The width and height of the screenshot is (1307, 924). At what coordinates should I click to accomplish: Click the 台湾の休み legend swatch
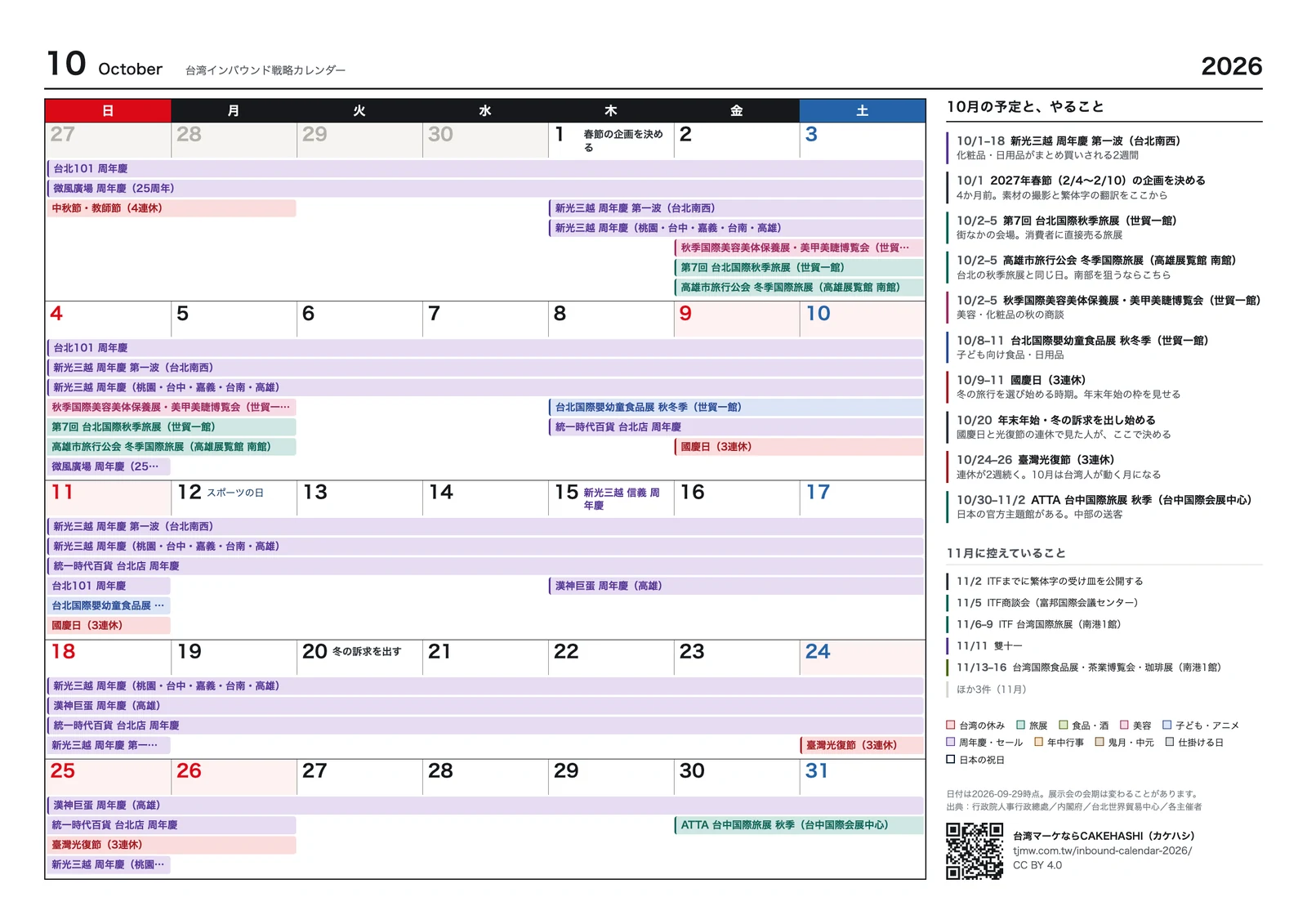(x=951, y=725)
